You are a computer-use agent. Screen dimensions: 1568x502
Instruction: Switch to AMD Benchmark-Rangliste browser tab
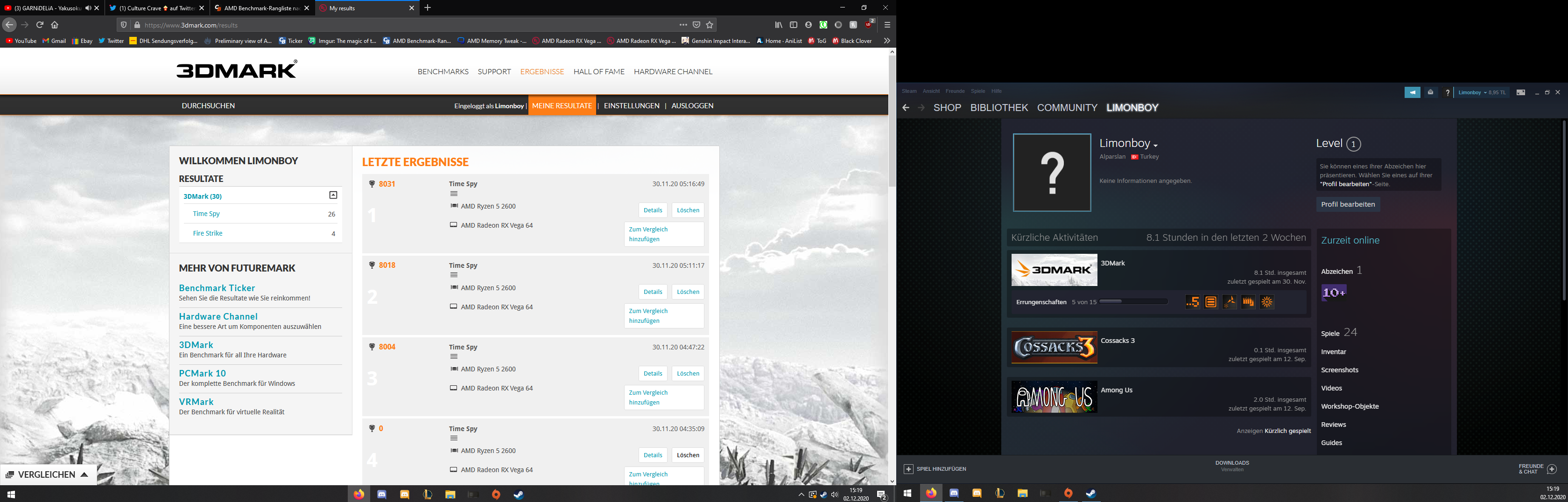pyautogui.click(x=262, y=8)
